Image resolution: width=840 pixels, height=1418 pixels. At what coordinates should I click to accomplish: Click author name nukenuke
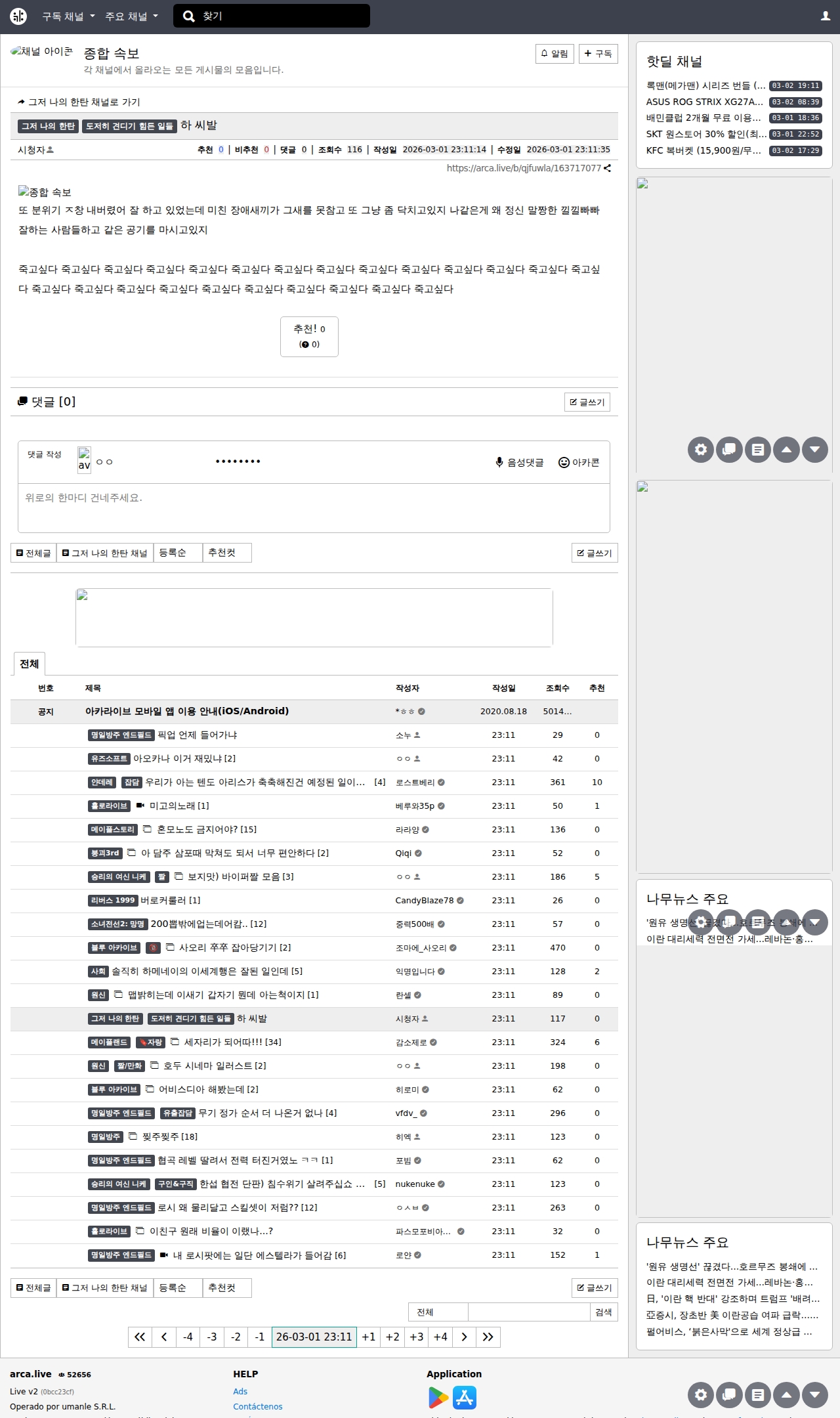(415, 1184)
